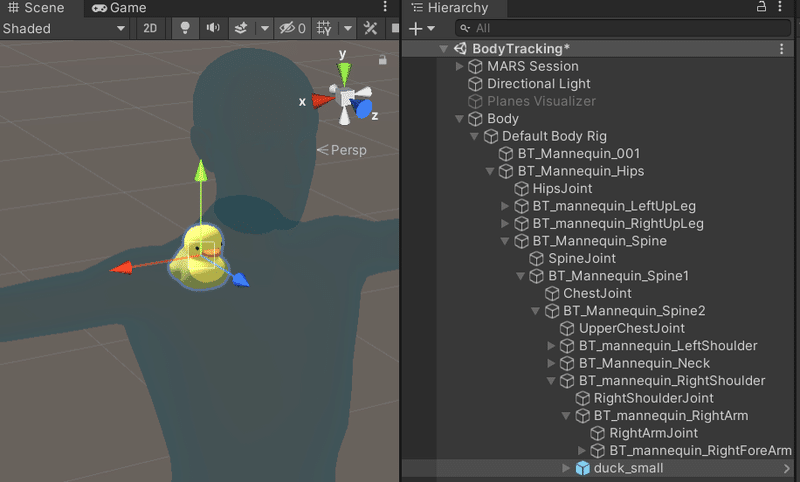
Task: Click the red move arrow handle on duck
Action: [x=121, y=267]
